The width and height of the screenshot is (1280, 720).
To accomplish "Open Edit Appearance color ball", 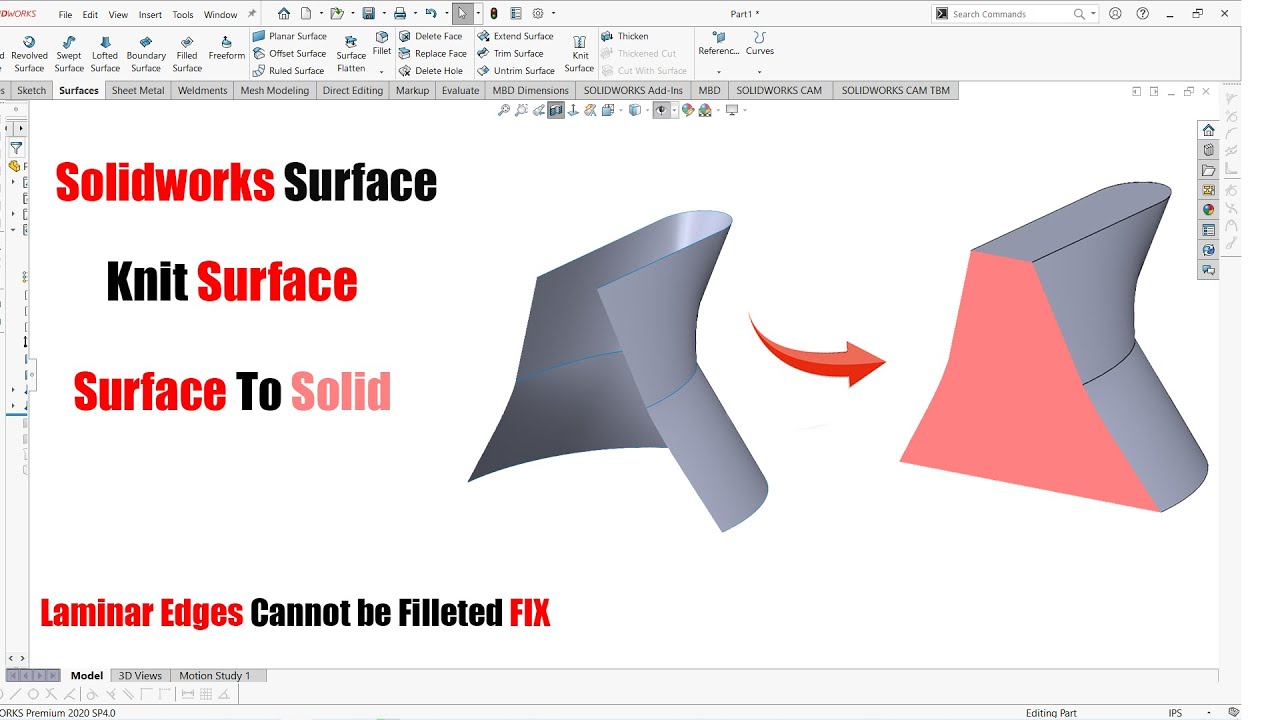I will tap(689, 110).
